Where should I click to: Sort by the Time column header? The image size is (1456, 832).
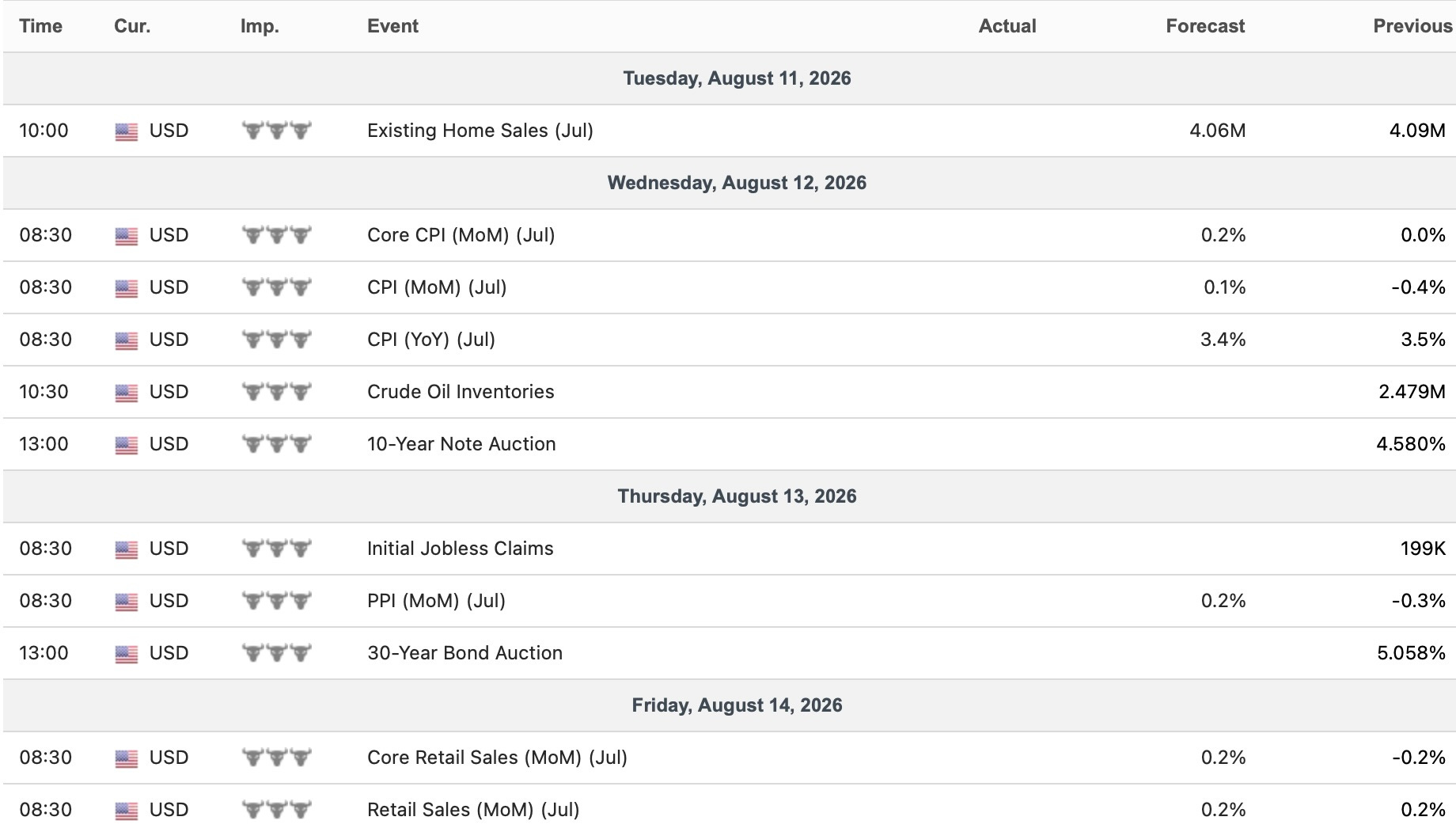(40, 26)
